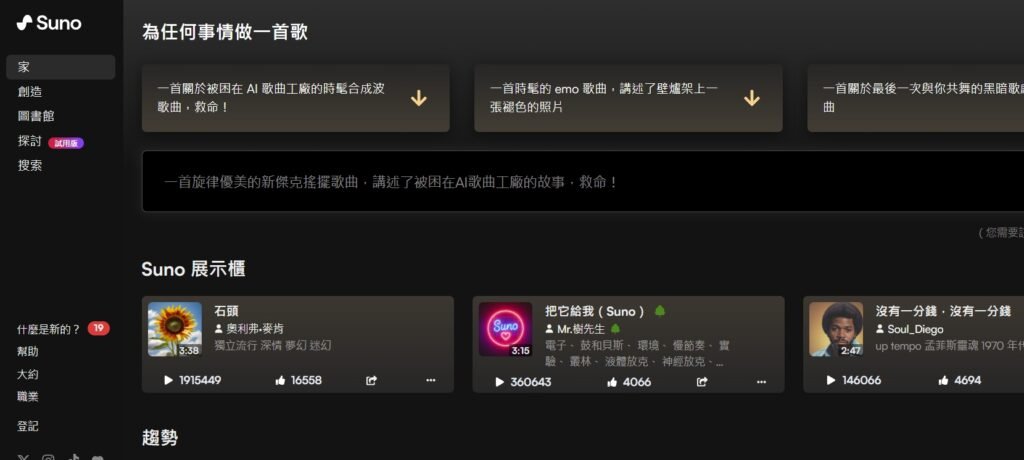The height and width of the screenshot is (460, 1024).
Task: Open more options for 石頭
Action: point(430,380)
